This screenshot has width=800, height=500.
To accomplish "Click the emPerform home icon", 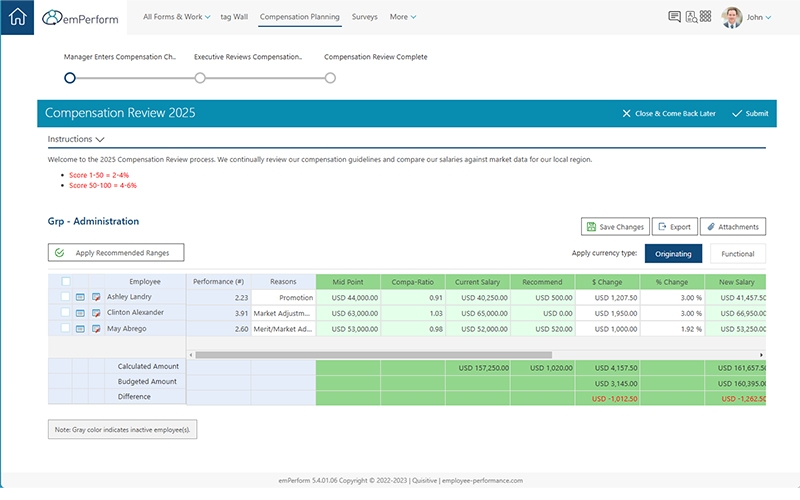I will pyautogui.click(x=17, y=17).
